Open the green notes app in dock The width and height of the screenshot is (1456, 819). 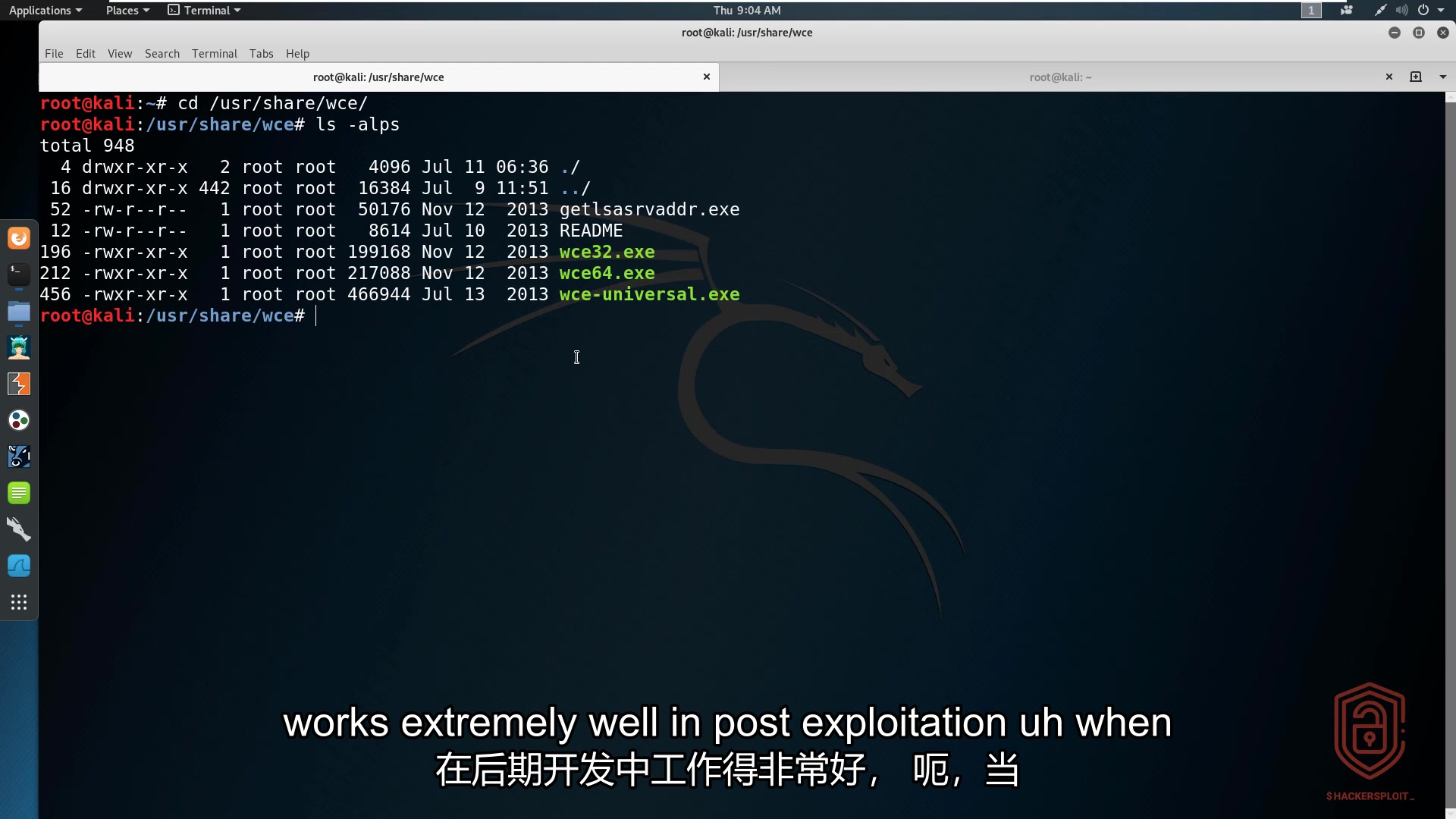[19, 493]
